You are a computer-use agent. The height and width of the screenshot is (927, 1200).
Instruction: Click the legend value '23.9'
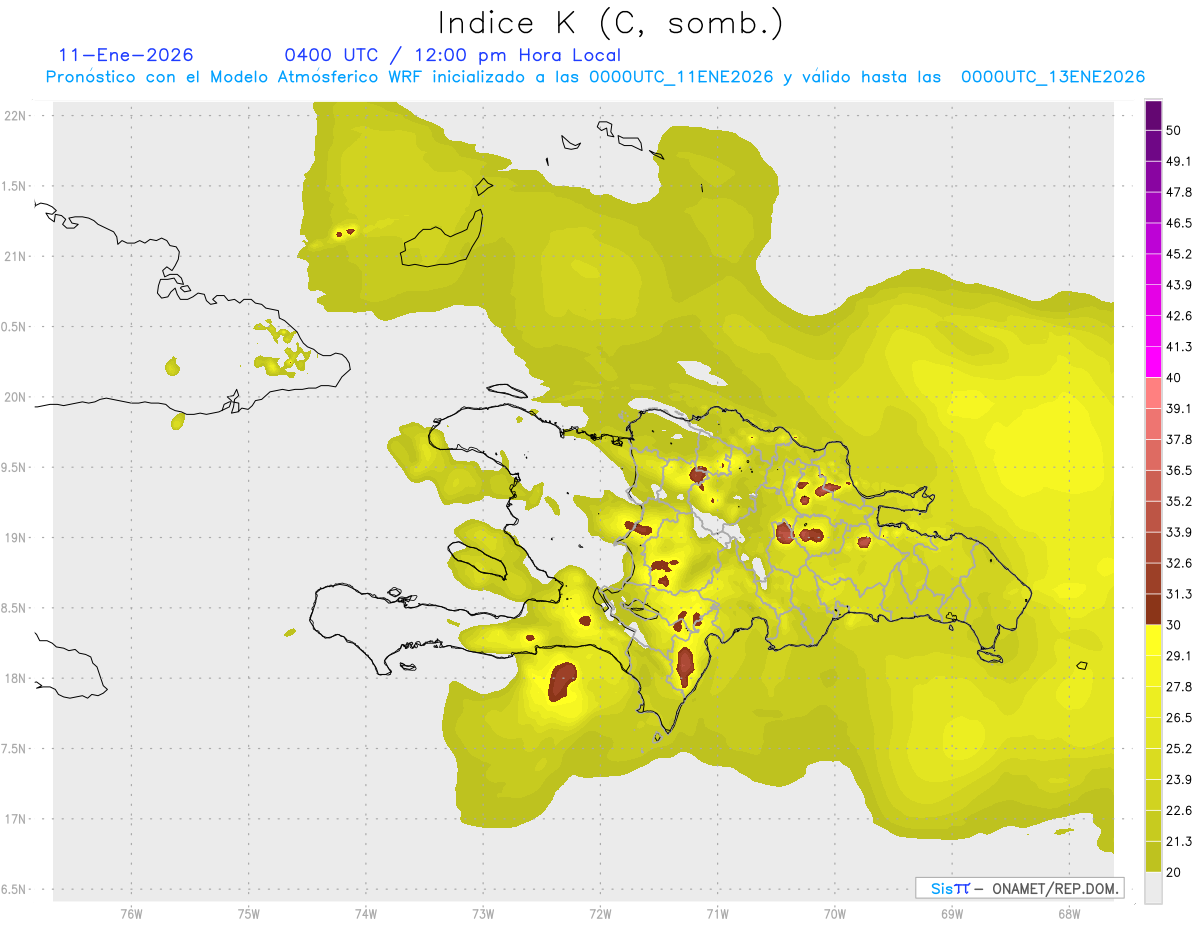[x=1180, y=779]
